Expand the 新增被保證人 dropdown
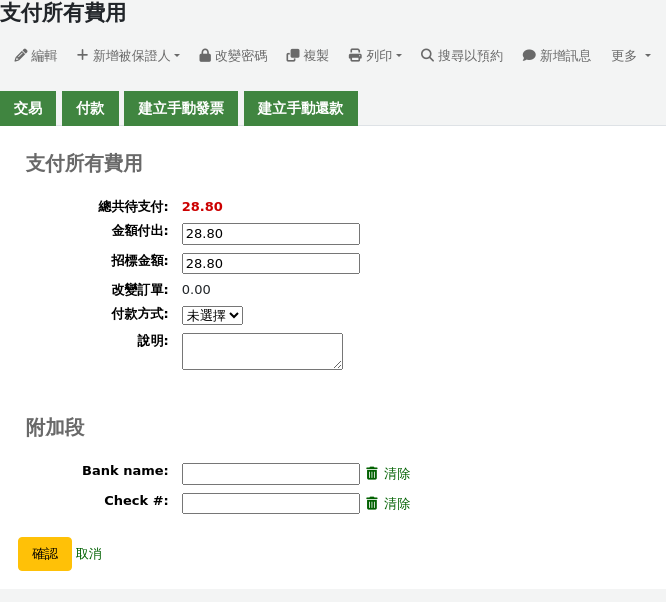The height and width of the screenshot is (602, 666). pos(128,56)
